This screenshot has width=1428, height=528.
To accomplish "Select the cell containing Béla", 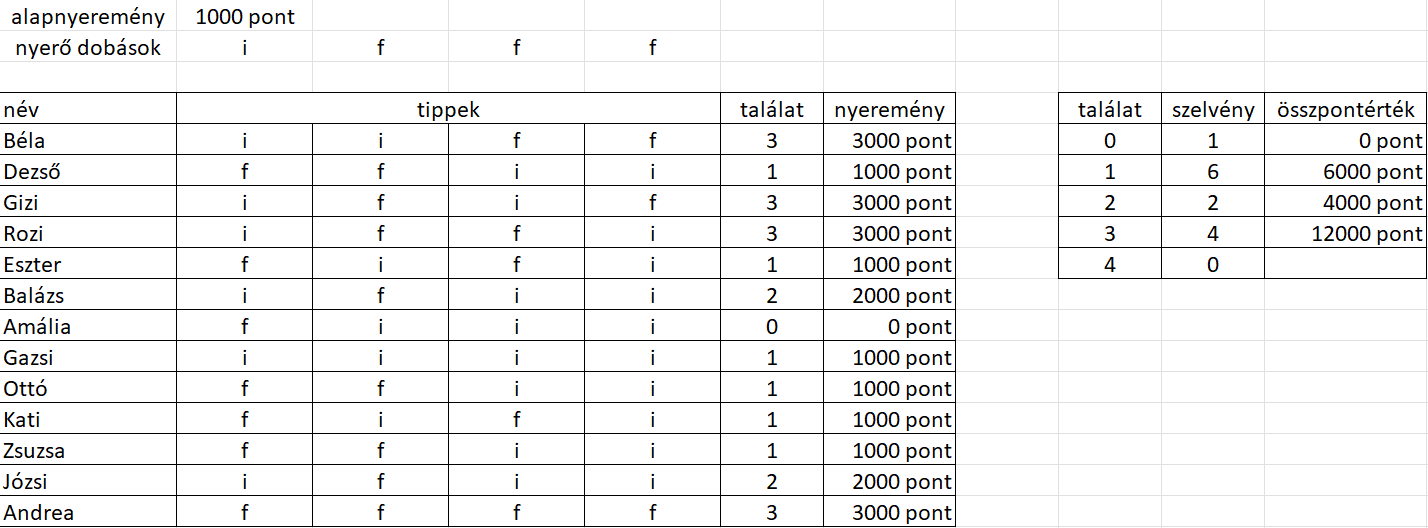I will tap(88, 141).
